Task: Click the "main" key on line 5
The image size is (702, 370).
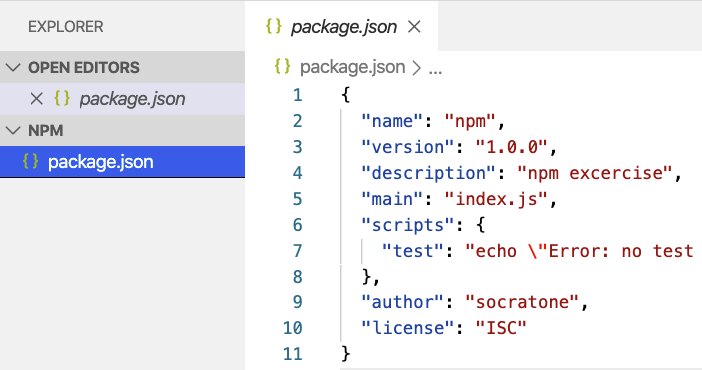Action: [392, 199]
